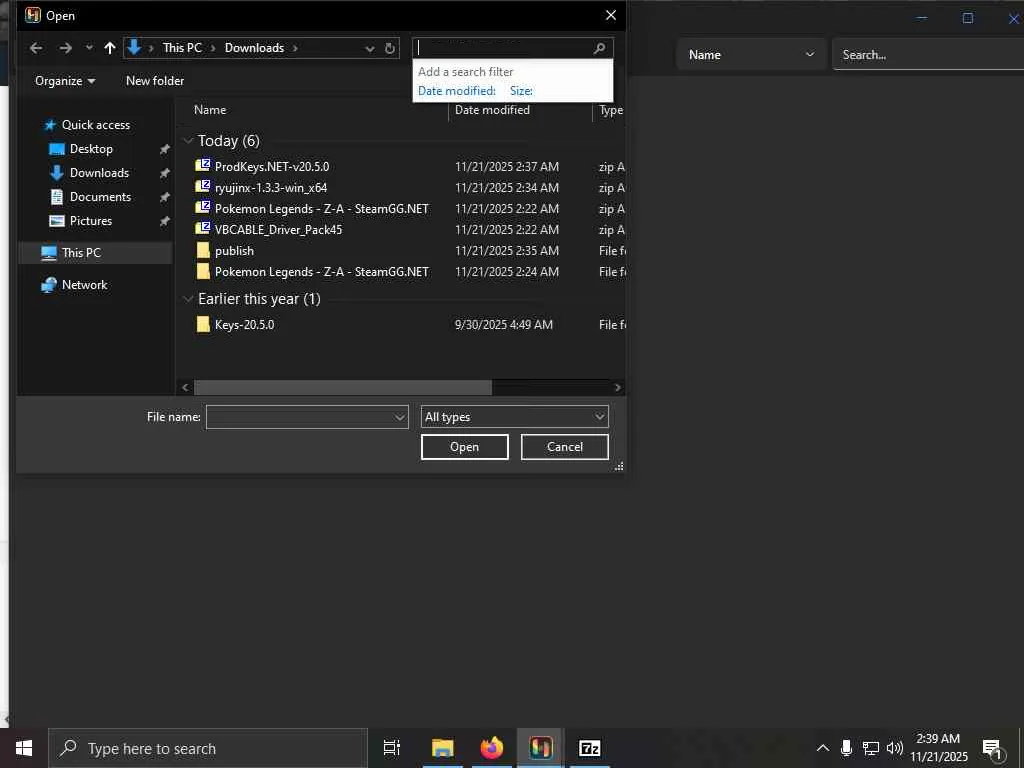
Task: Select VBCABLE_Driver_Pack45 zip file
Action: 278,229
